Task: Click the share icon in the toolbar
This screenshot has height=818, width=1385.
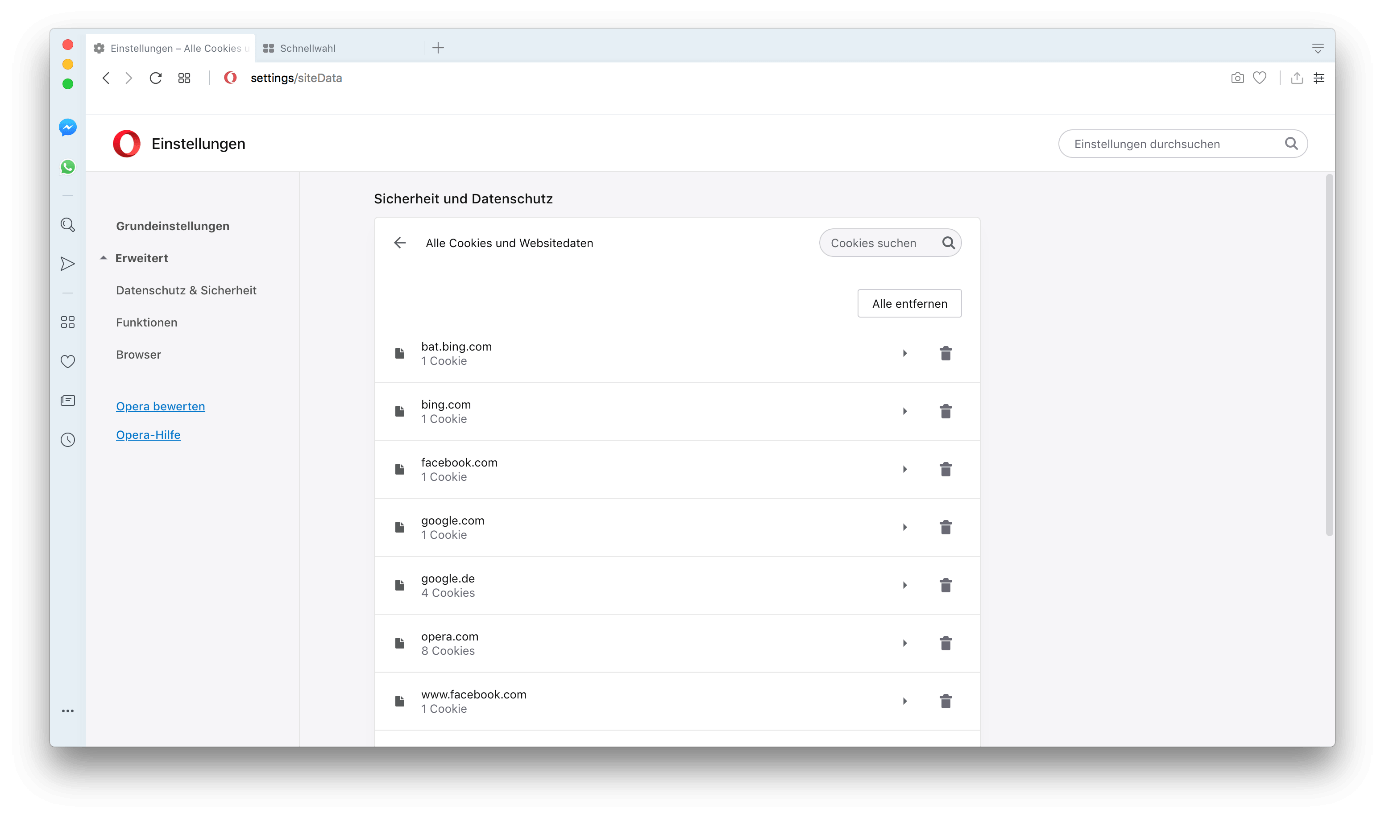Action: pyautogui.click(x=1297, y=78)
